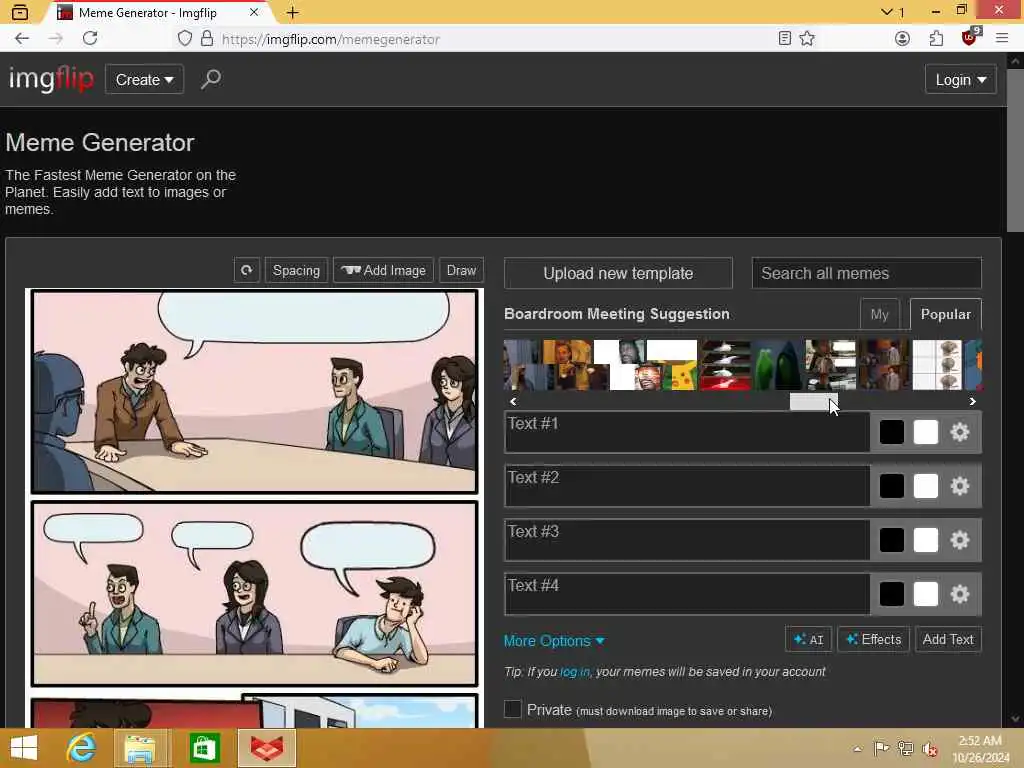This screenshot has width=1024, height=768.
Task: Click the site padlock icon
Action: [x=207, y=39]
